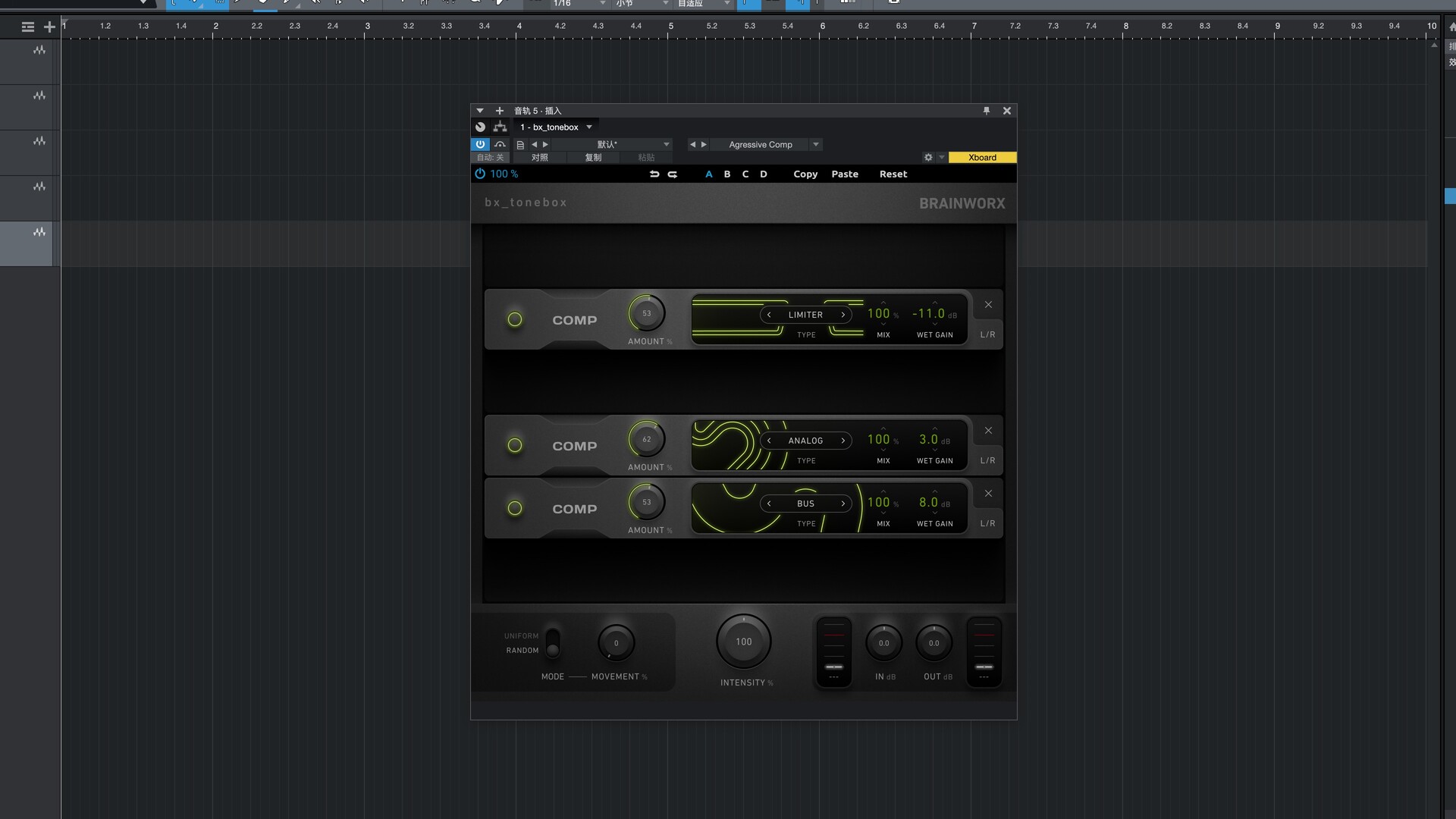Switch the UNIFORM/RANDOM mode switch

[553, 643]
